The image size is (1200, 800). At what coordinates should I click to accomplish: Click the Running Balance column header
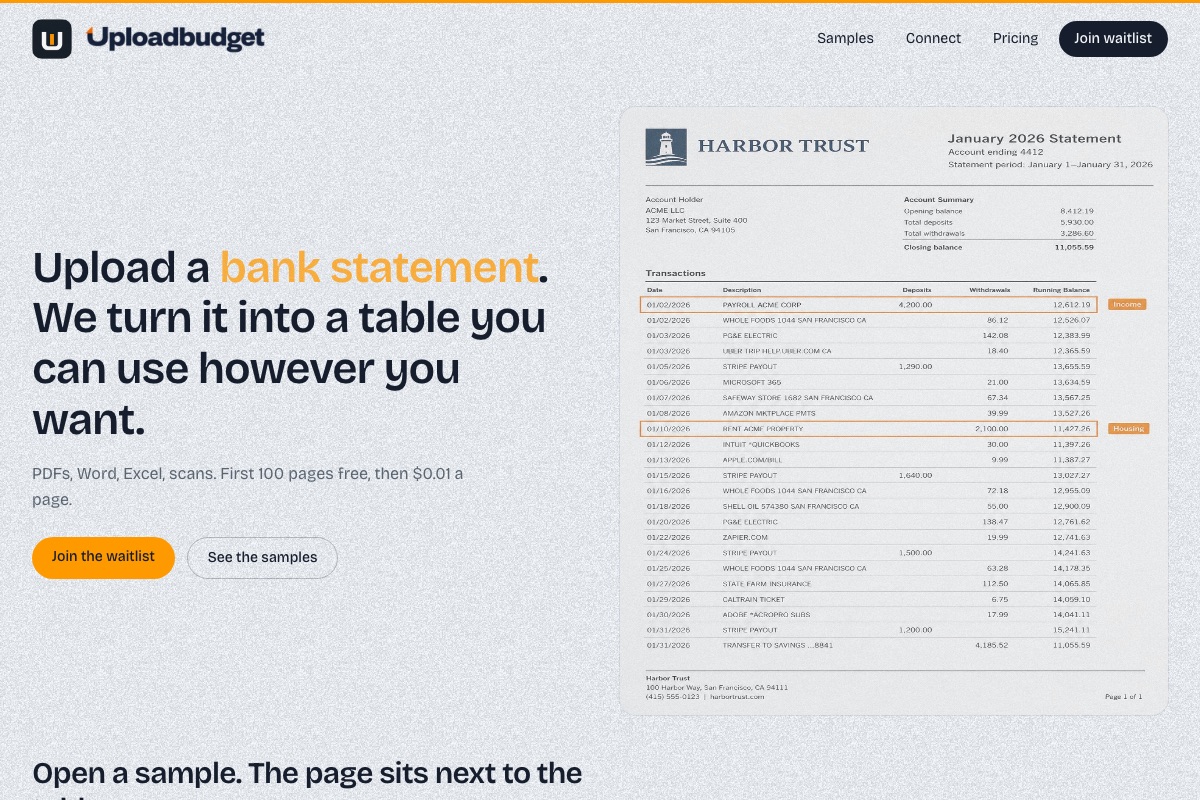click(1061, 290)
